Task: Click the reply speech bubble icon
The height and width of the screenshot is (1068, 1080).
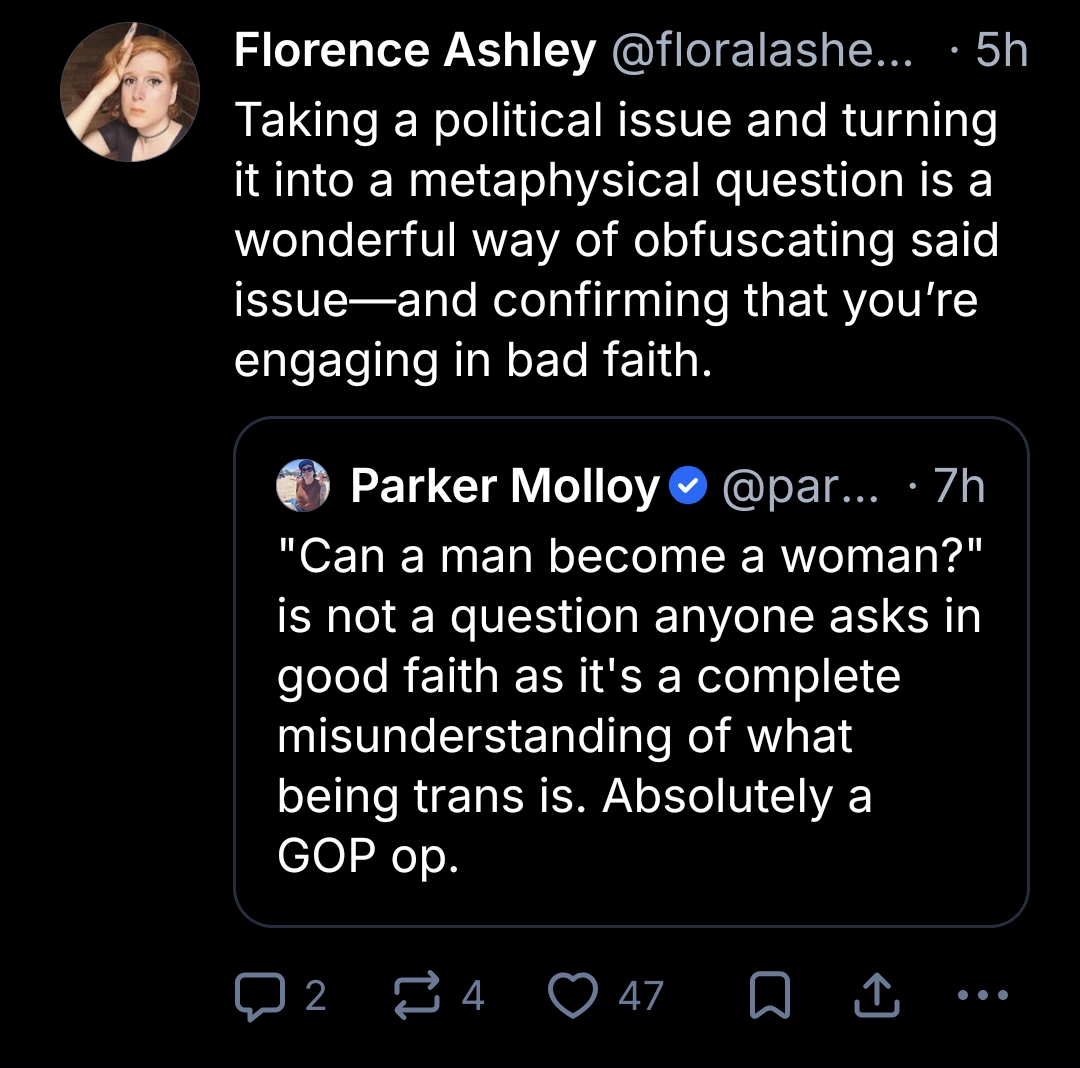Action: click(x=259, y=995)
